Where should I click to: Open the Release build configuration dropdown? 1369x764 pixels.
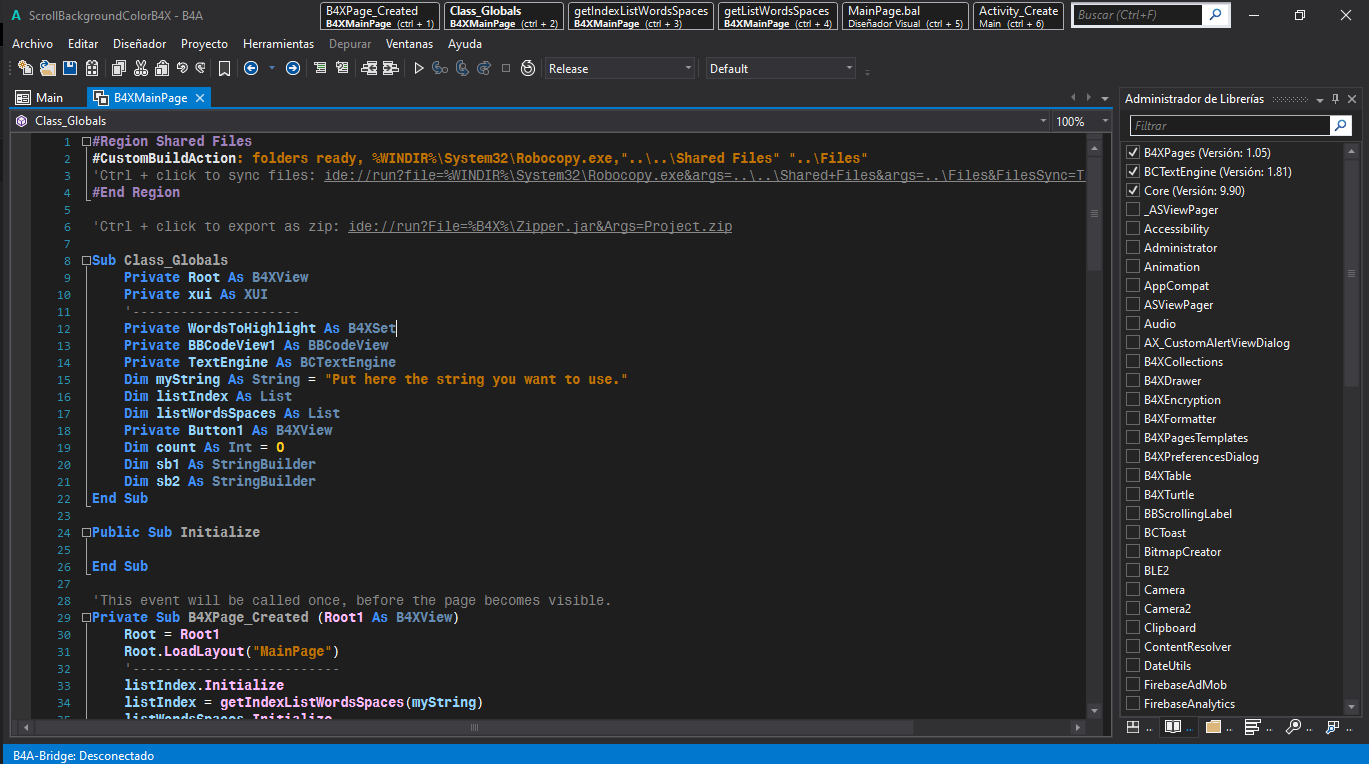tap(620, 68)
